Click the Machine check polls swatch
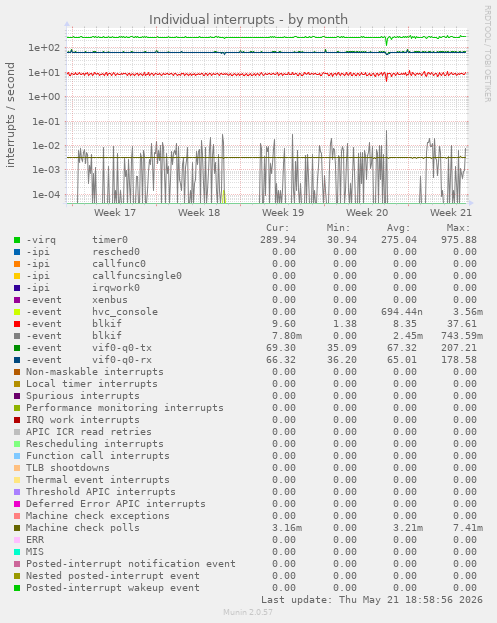 point(17,528)
